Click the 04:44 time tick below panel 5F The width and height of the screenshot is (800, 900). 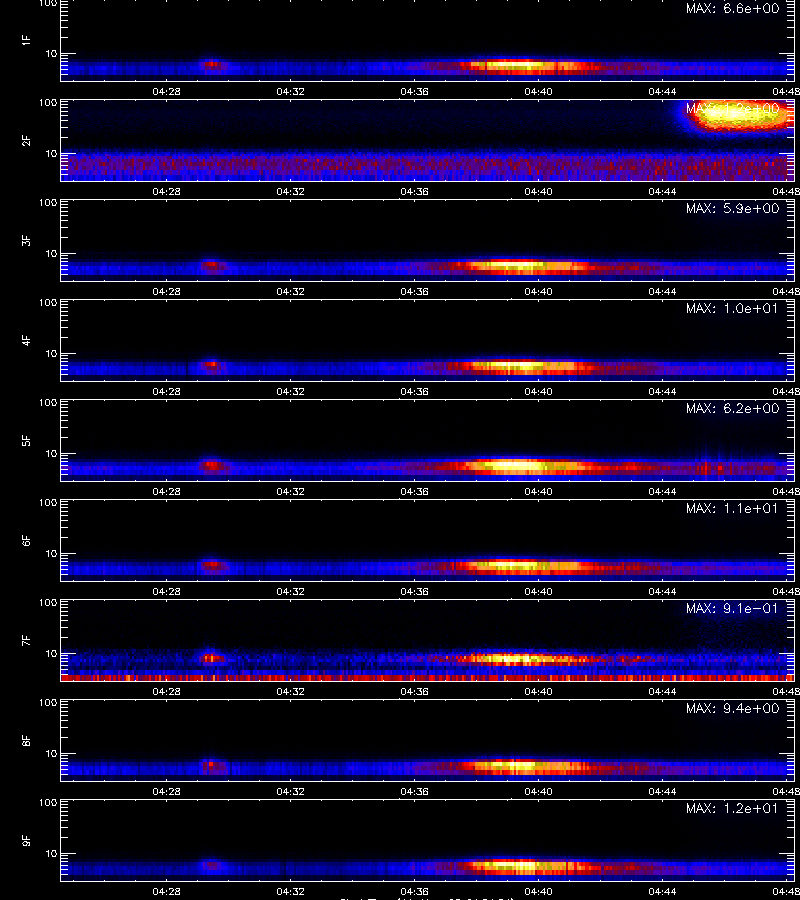point(662,491)
